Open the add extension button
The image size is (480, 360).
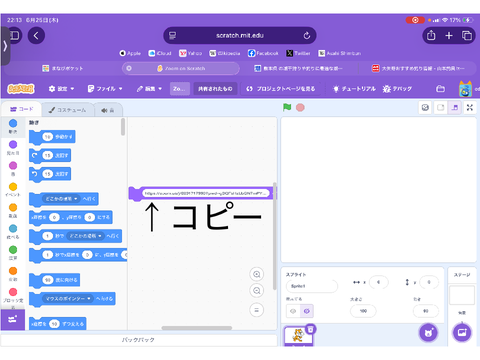tap(13, 319)
